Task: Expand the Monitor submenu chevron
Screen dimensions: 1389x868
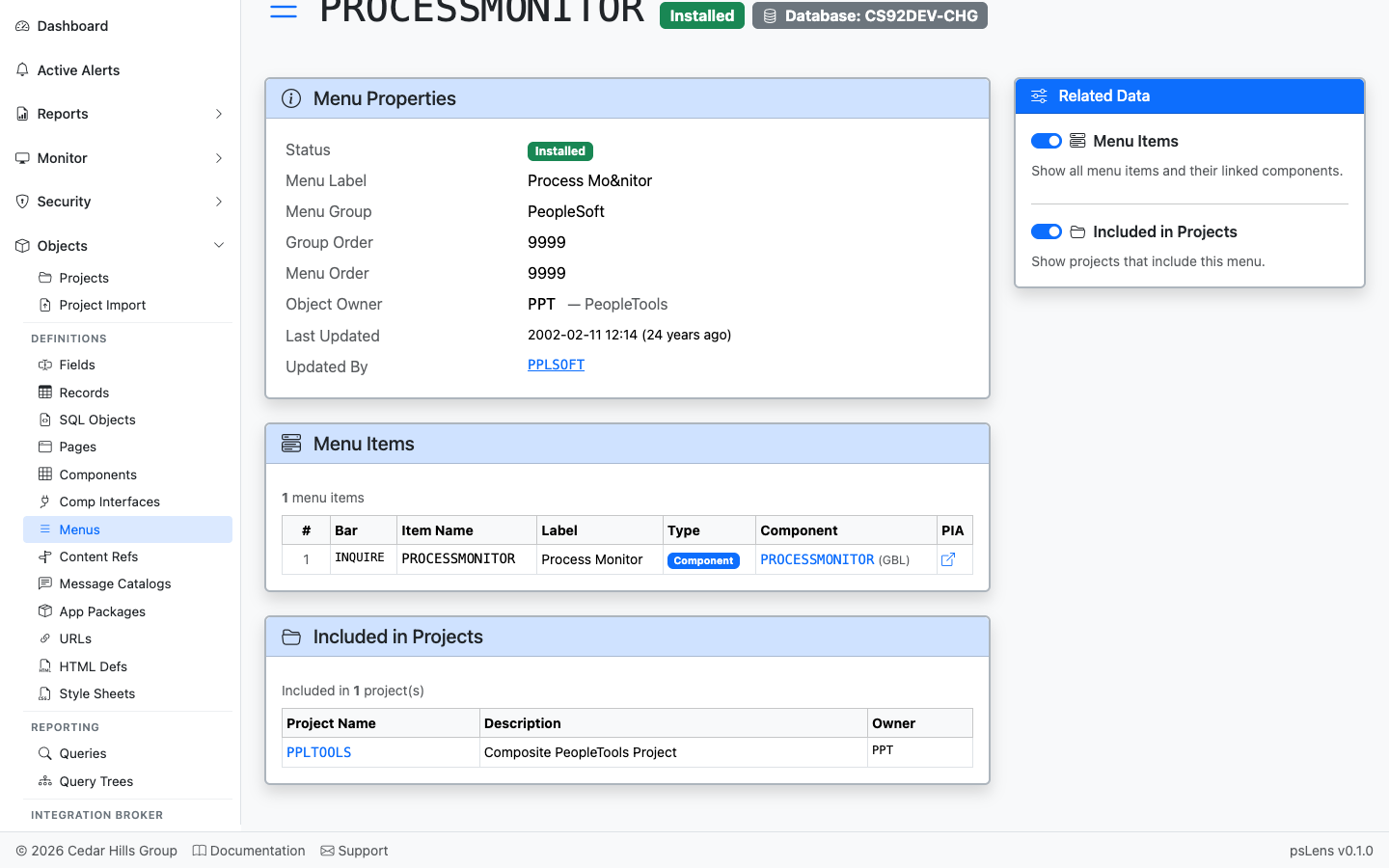Action: pyautogui.click(x=219, y=158)
